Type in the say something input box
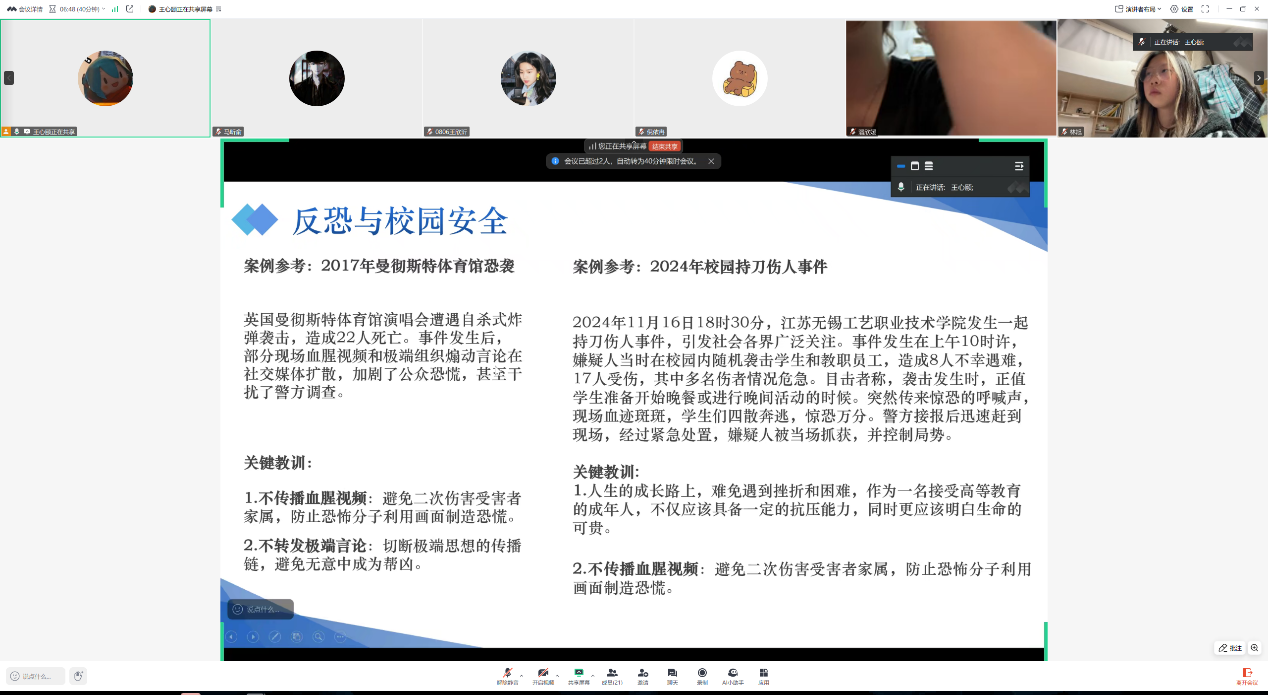This screenshot has height=695, width=1268. 36,676
